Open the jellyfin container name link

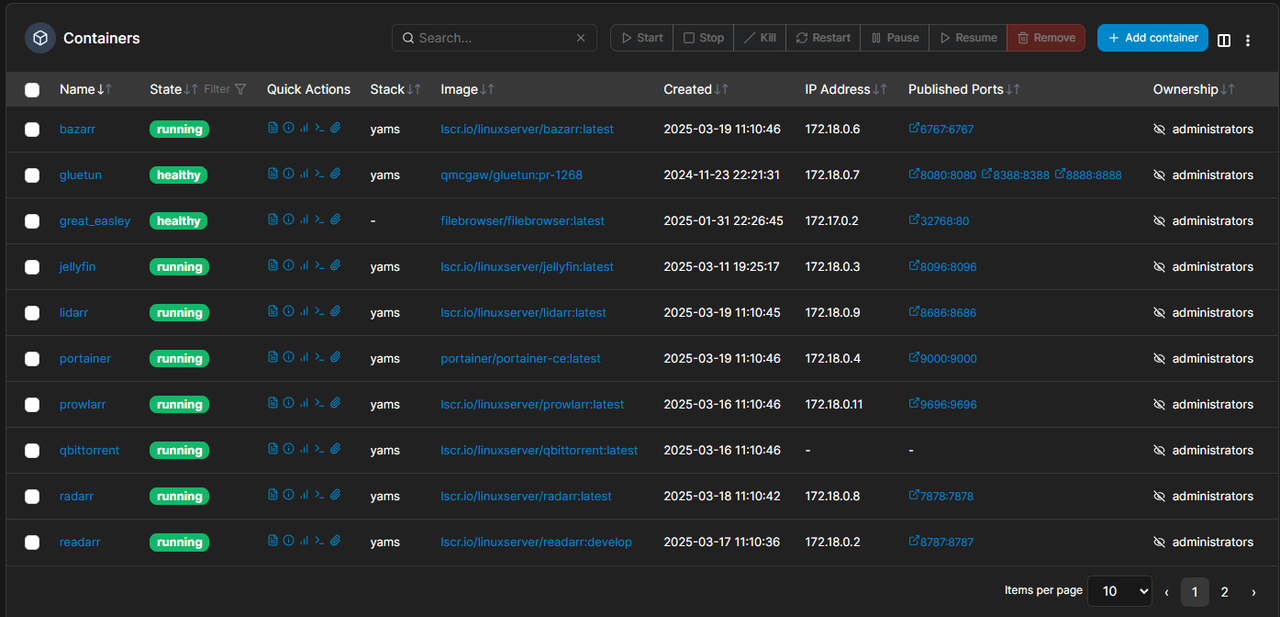coord(78,267)
